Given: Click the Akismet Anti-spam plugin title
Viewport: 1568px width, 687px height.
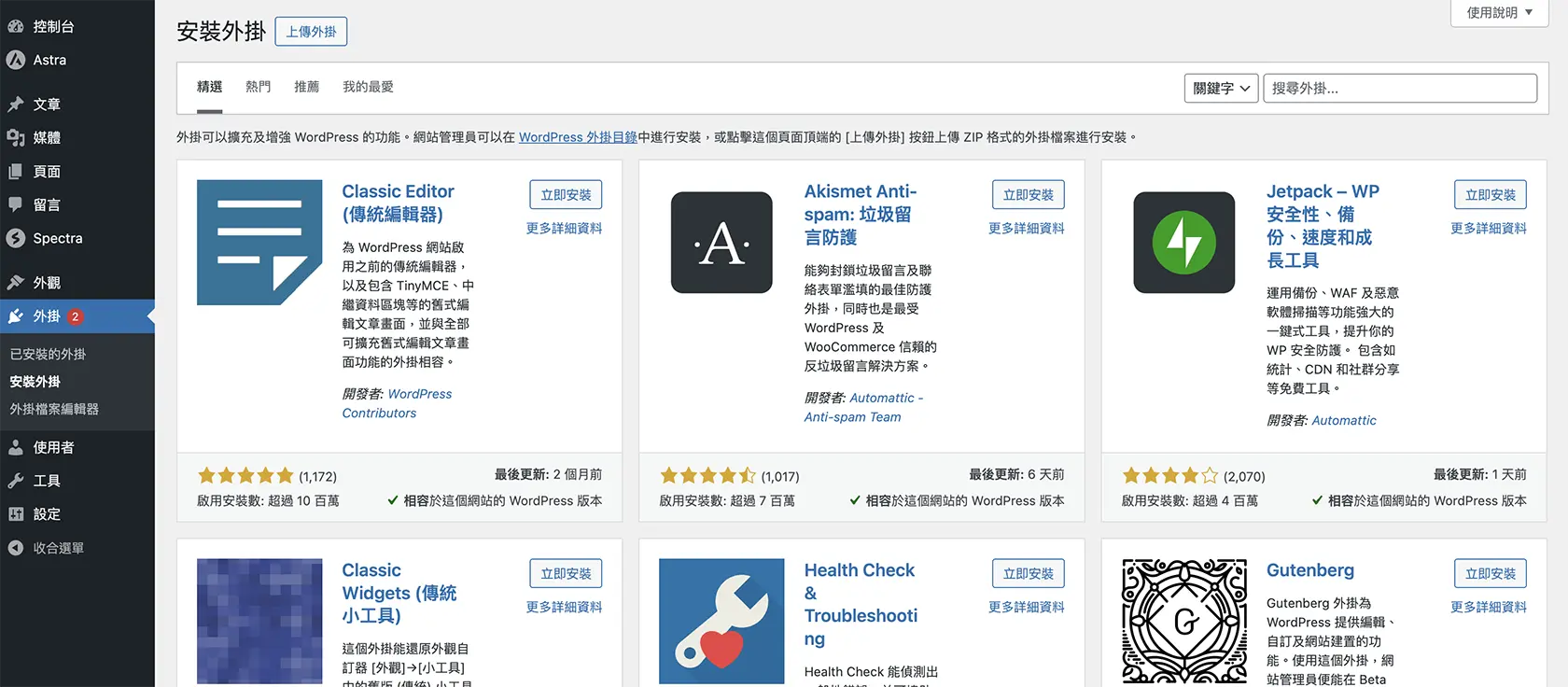Looking at the screenshot, I should [x=861, y=215].
